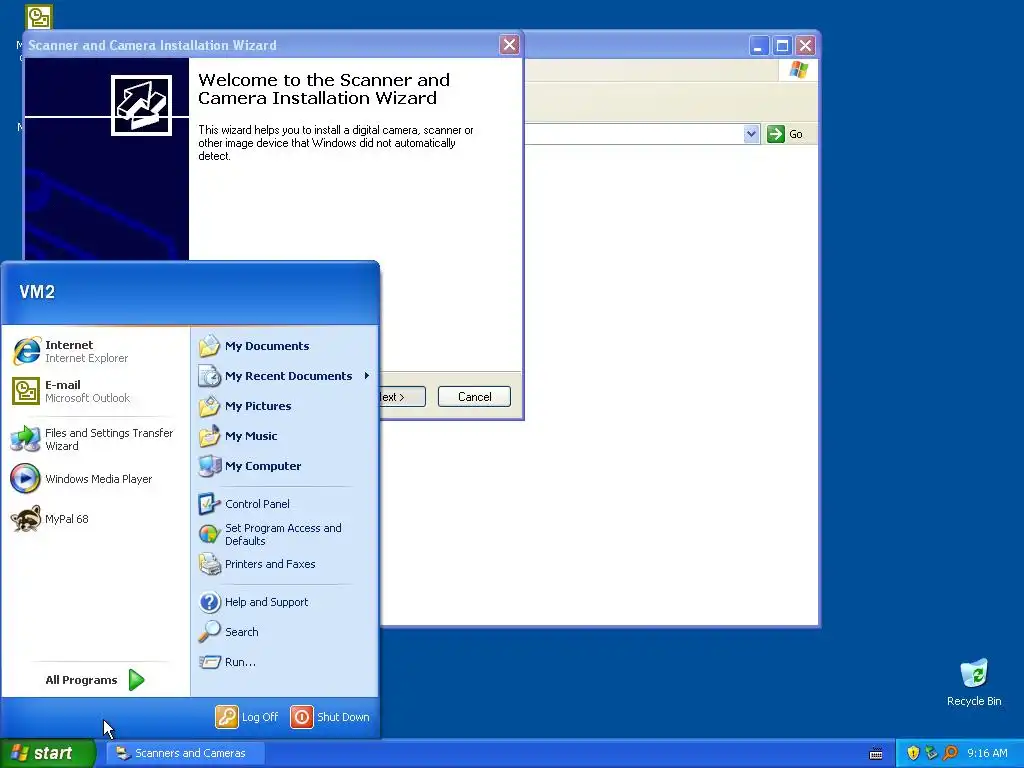Viewport: 1024px width, 768px height.
Task: Open My Documents folder
Action: tap(284, 346)
